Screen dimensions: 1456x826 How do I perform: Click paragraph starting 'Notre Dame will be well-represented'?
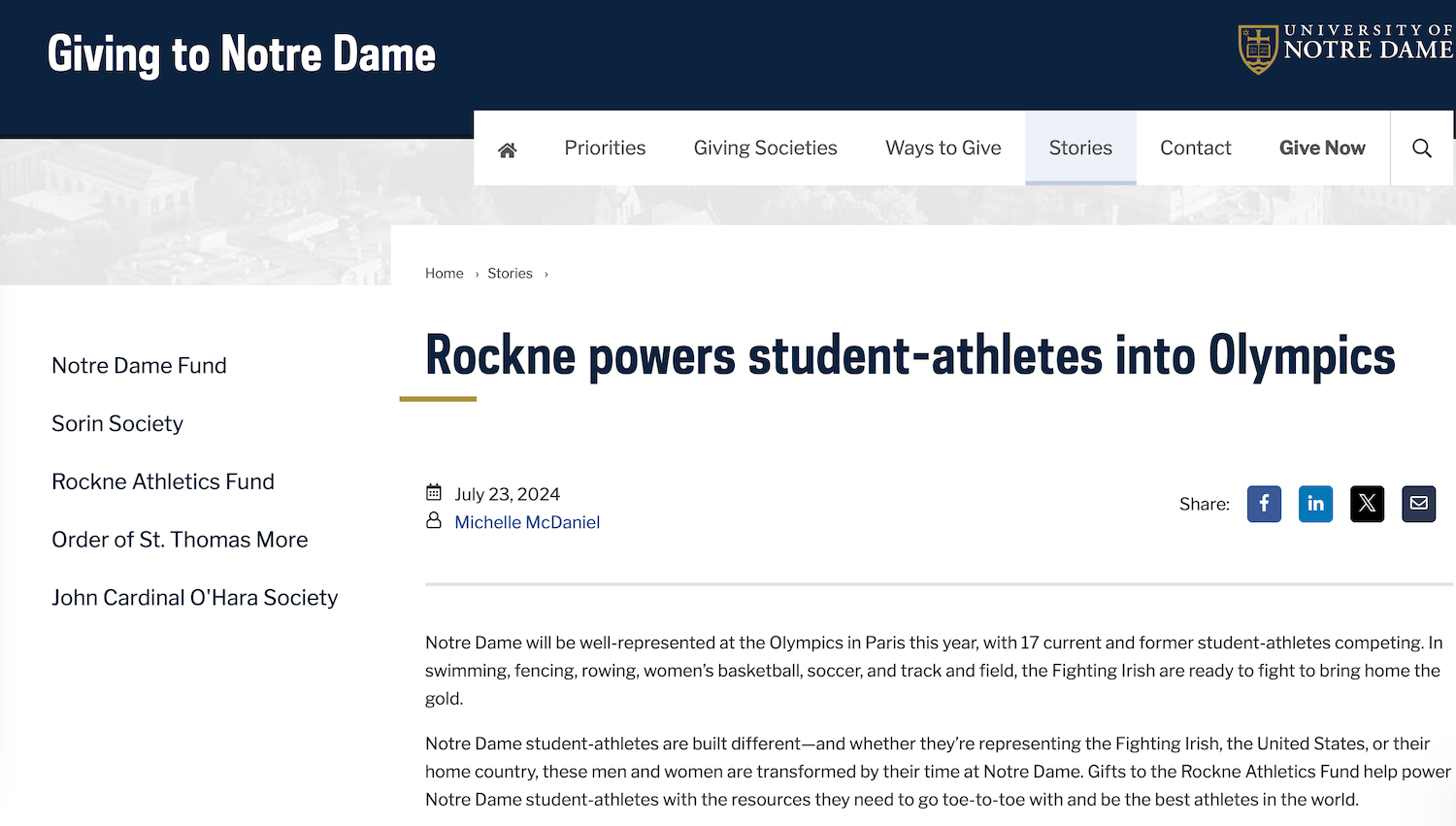[934, 671]
